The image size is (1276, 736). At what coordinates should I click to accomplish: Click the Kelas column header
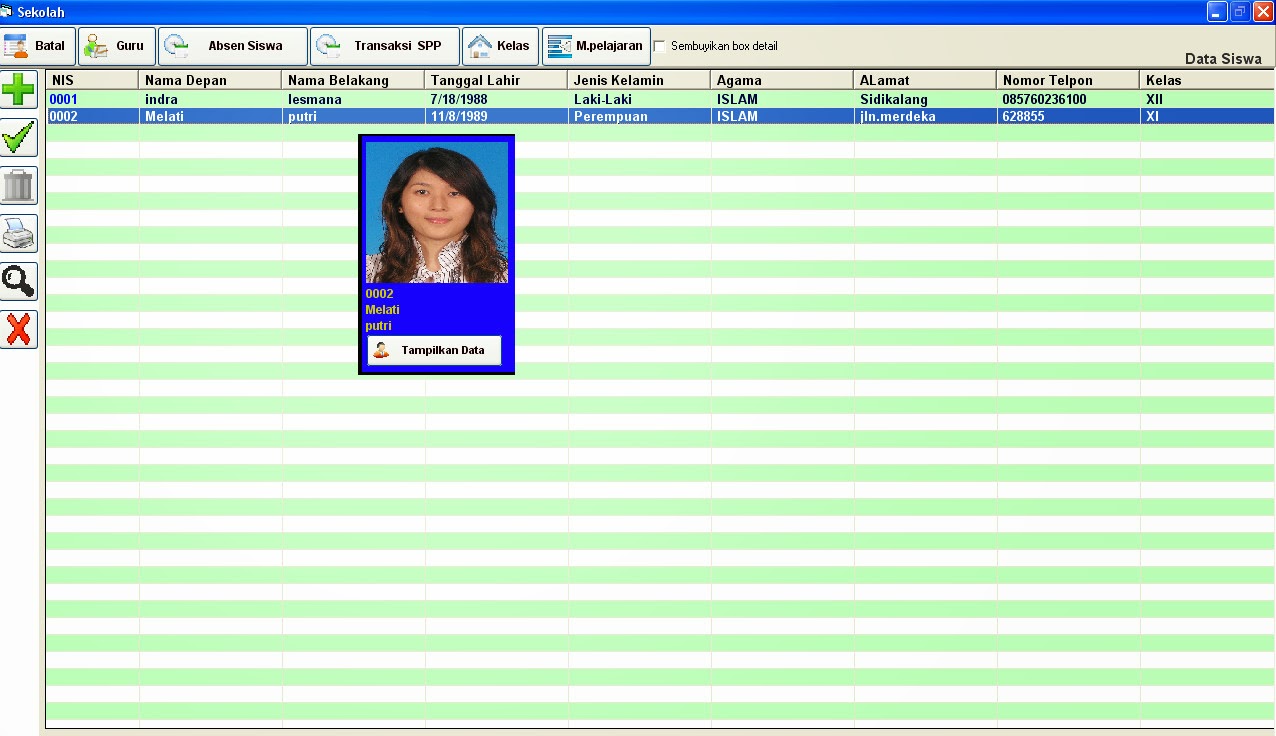coord(1207,80)
